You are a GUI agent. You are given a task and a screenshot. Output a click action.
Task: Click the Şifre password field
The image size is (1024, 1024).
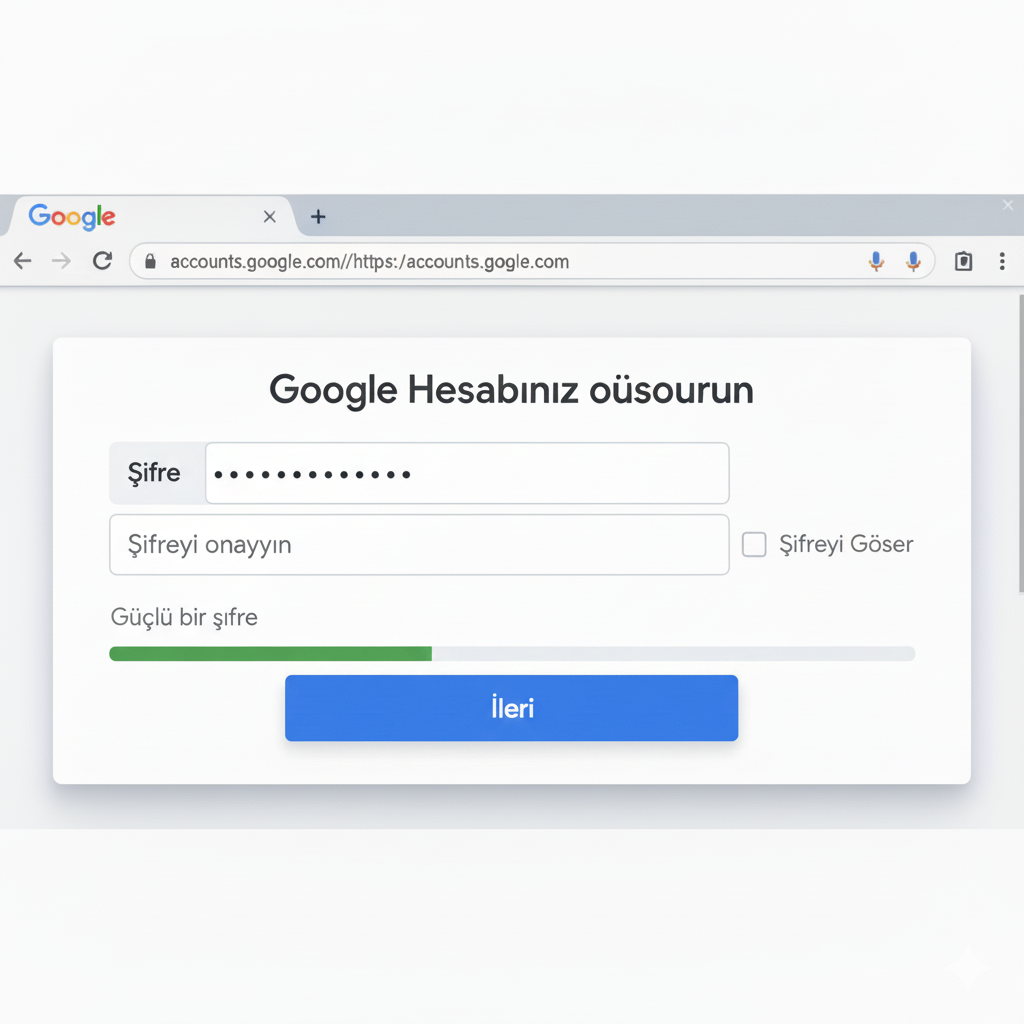tap(466, 473)
